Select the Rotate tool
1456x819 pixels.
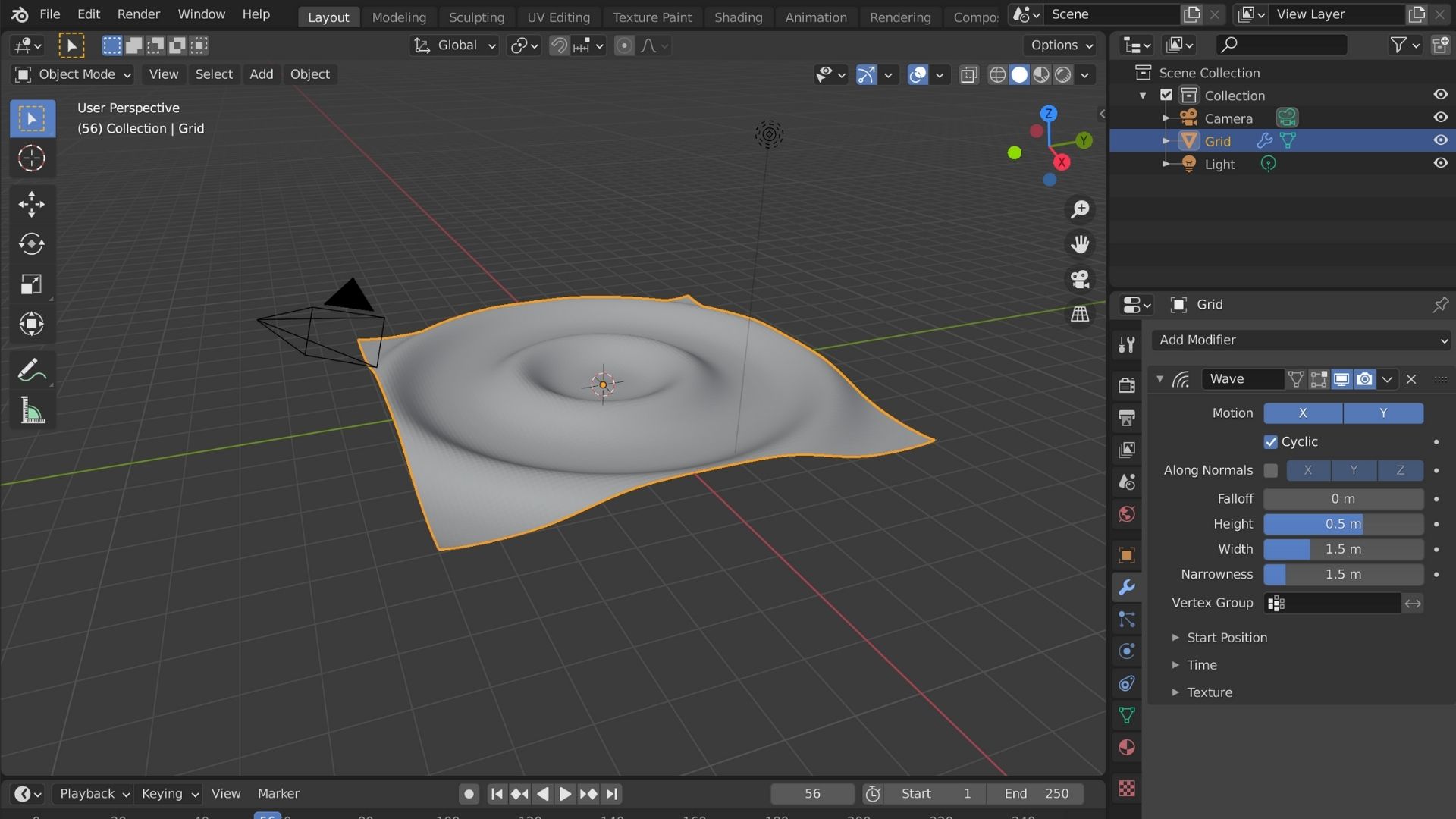[31, 243]
